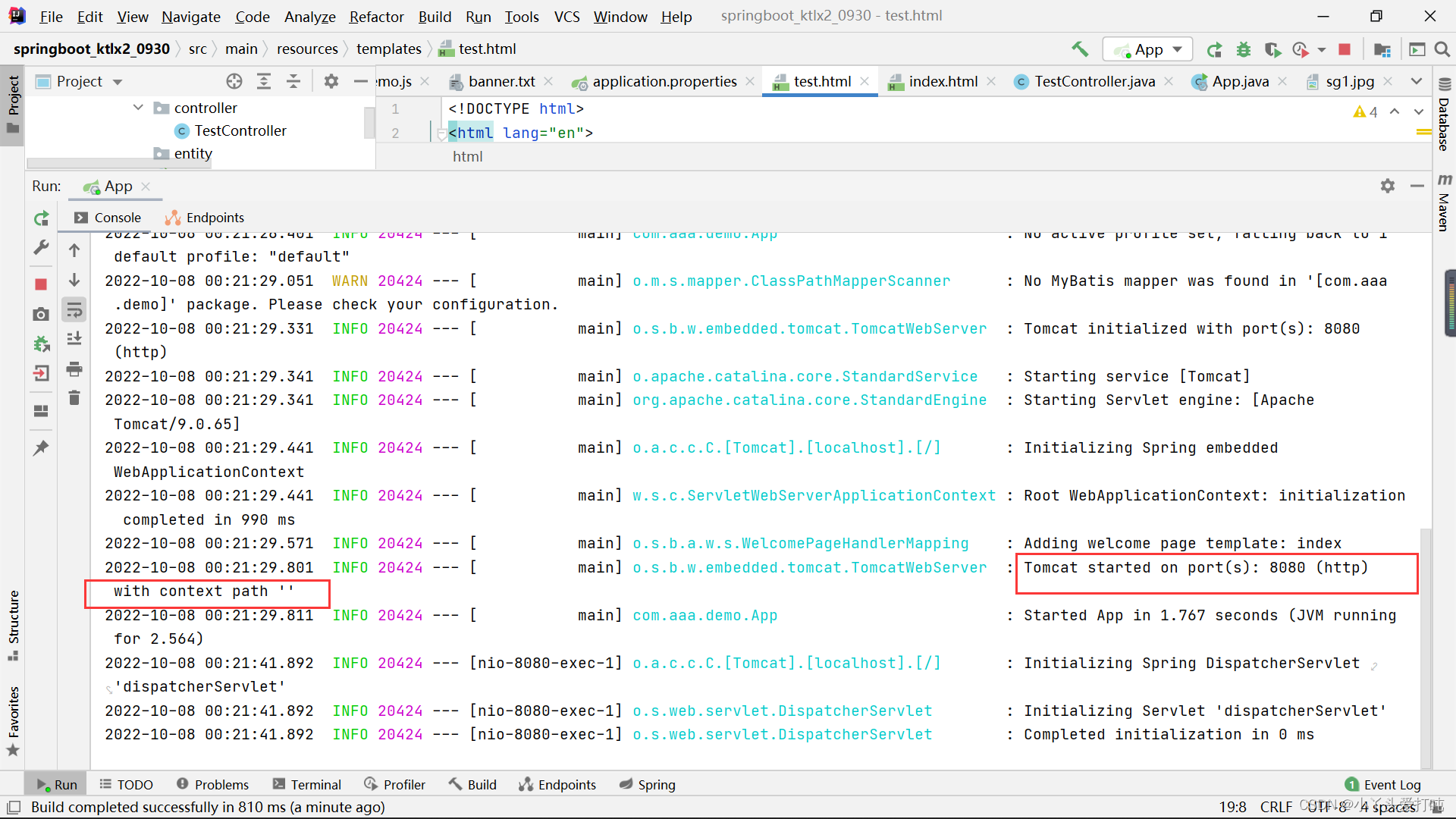This screenshot has height=819, width=1456.
Task: Toggle Scroll to End in console
Action: pos(74,339)
